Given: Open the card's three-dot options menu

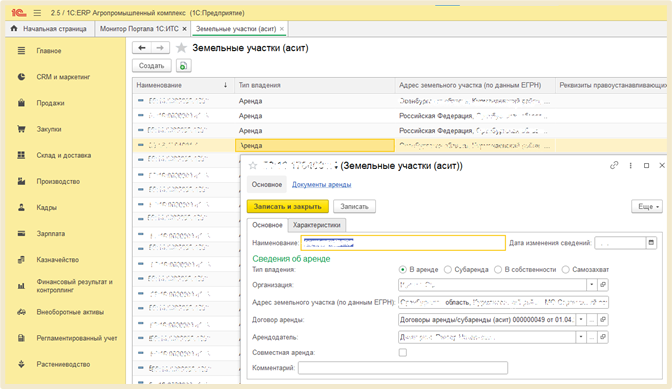Looking at the screenshot, I should (630, 165).
